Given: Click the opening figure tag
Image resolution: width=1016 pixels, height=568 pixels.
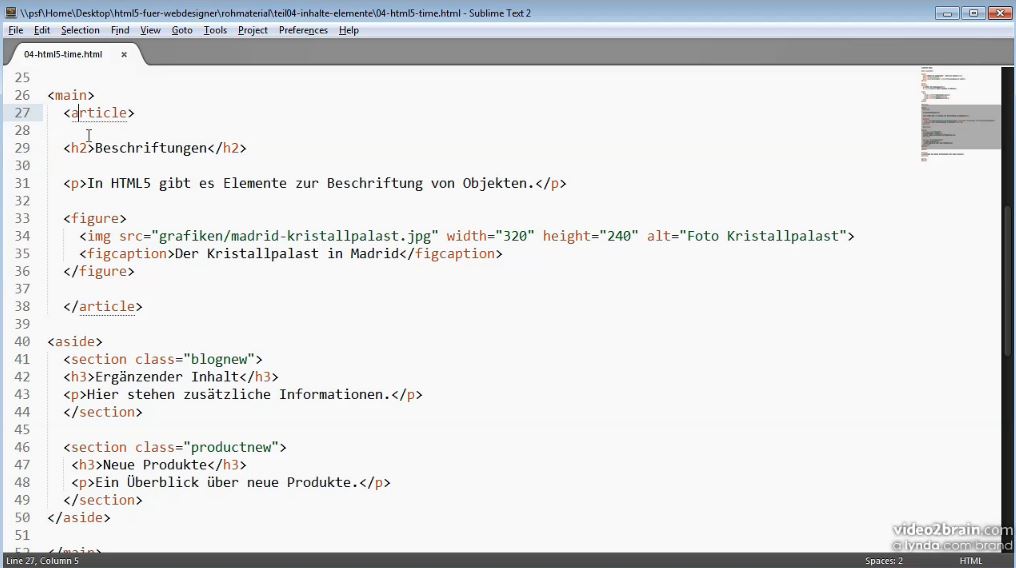Looking at the screenshot, I should 95,218.
